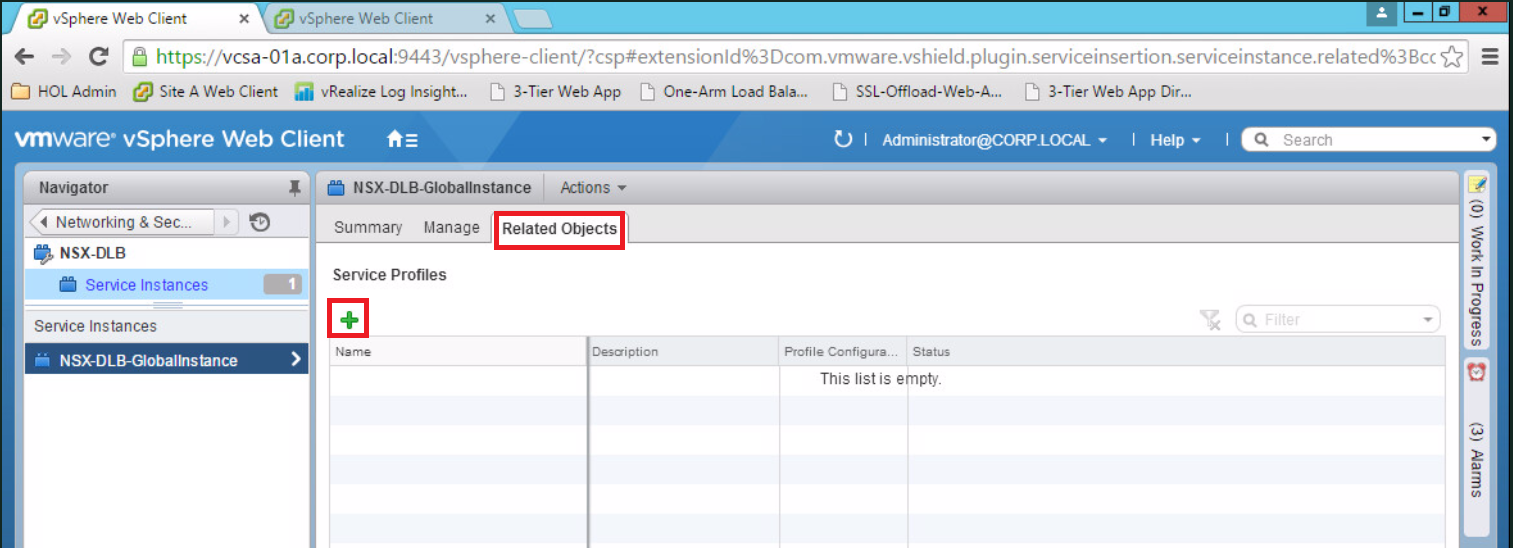Viewport: 1513px width, 548px height.
Task: Click the refresh icon beside Administrator
Action: (x=843, y=140)
